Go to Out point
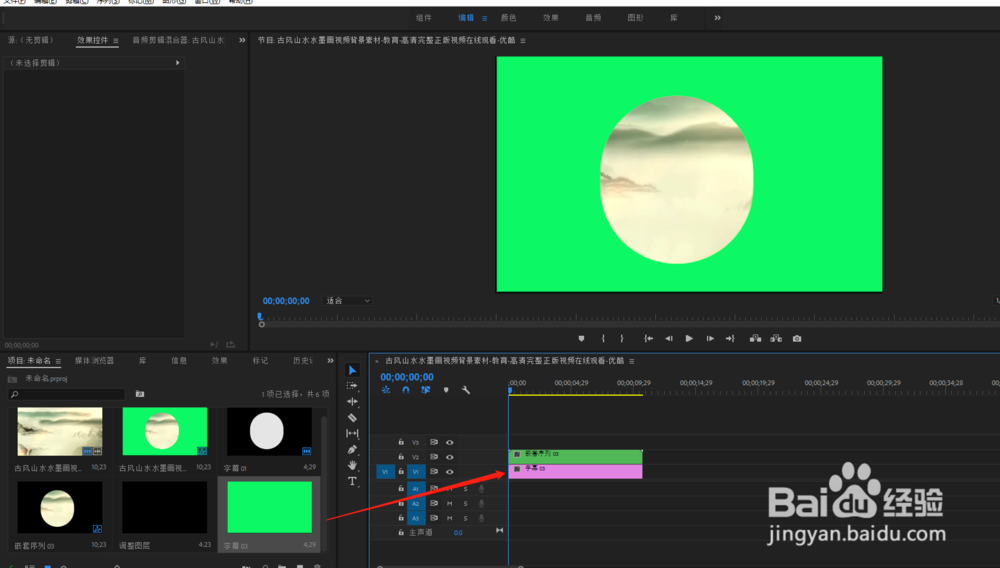Image resolution: width=1000 pixels, height=568 pixels. [x=730, y=339]
